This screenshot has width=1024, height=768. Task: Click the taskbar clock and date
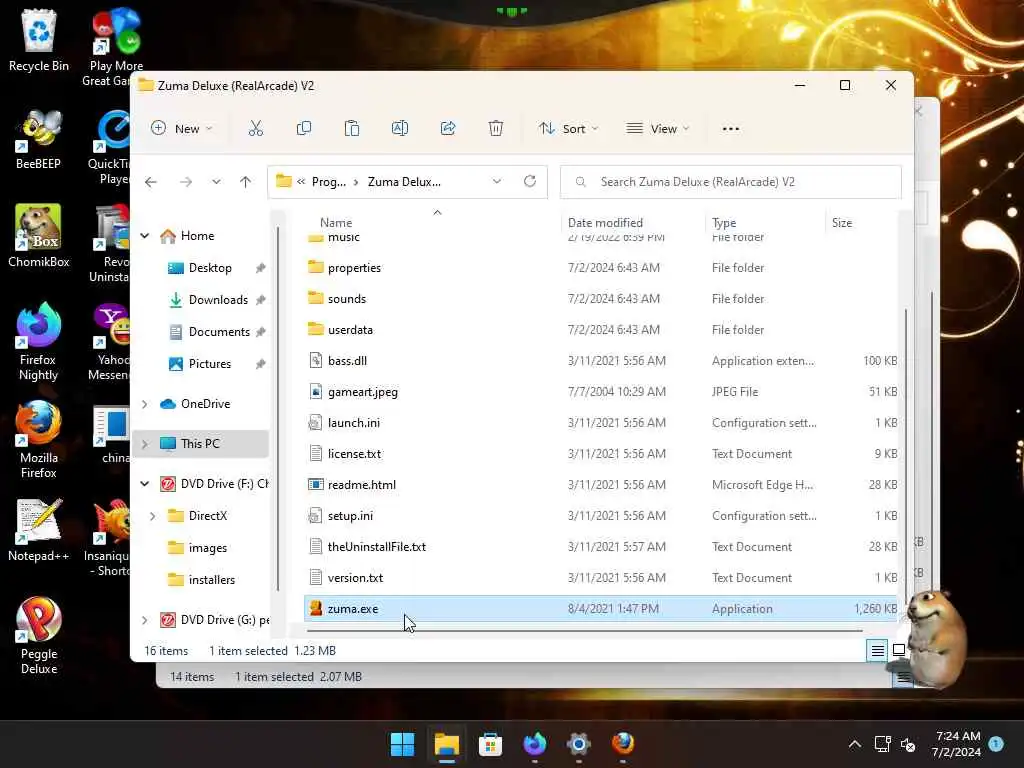(x=957, y=744)
